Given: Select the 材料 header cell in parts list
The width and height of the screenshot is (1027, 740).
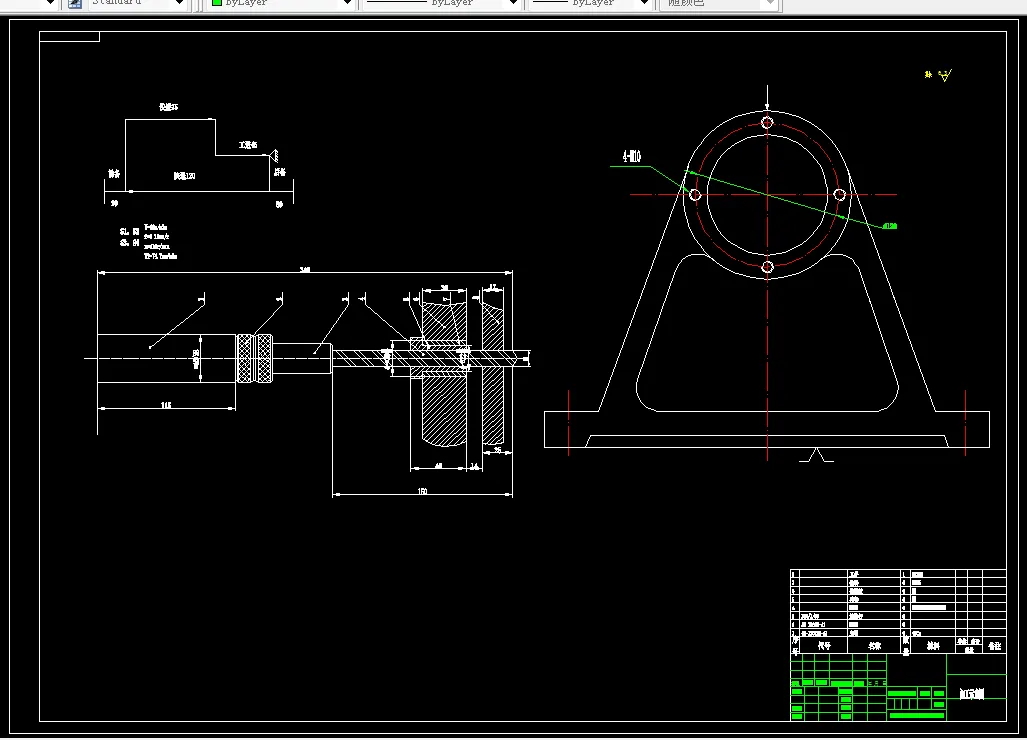Looking at the screenshot, I should [933, 645].
